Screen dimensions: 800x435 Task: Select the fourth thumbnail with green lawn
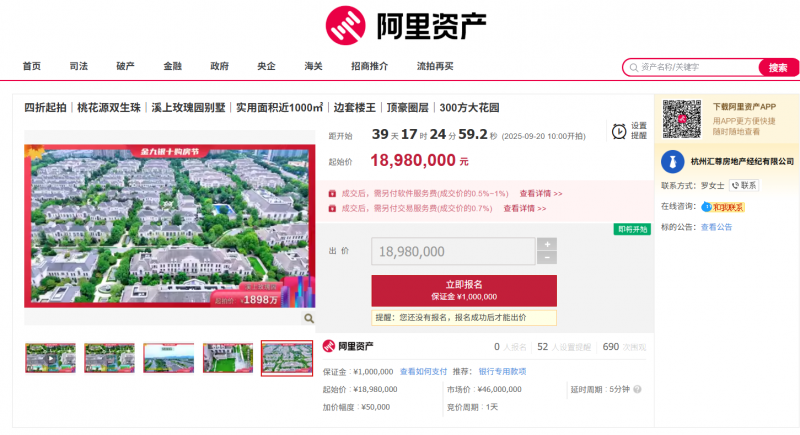pyautogui.click(x=228, y=358)
